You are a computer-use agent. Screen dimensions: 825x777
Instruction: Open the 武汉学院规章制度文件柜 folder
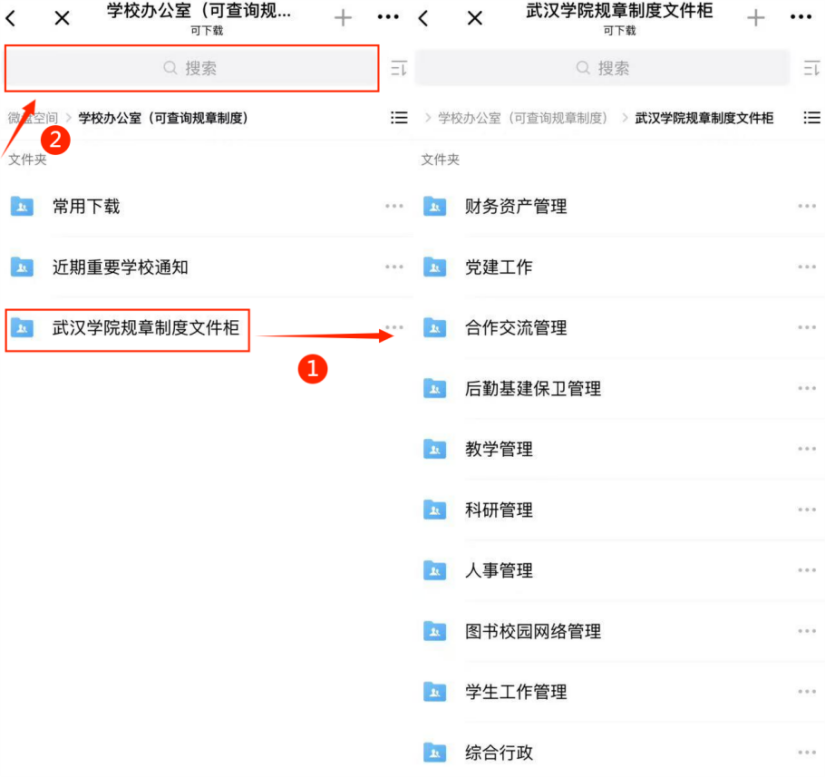pos(145,327)
